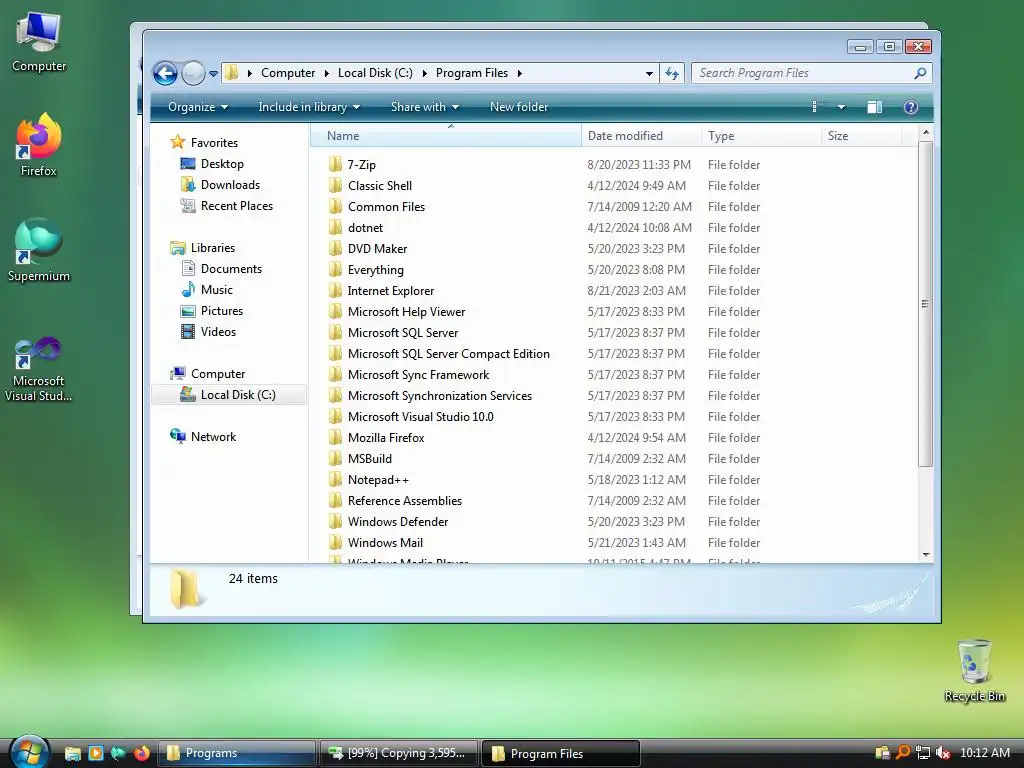Open the Share with menu
This screenshot has height=768, width=1024.
click(x=424, y=107)
